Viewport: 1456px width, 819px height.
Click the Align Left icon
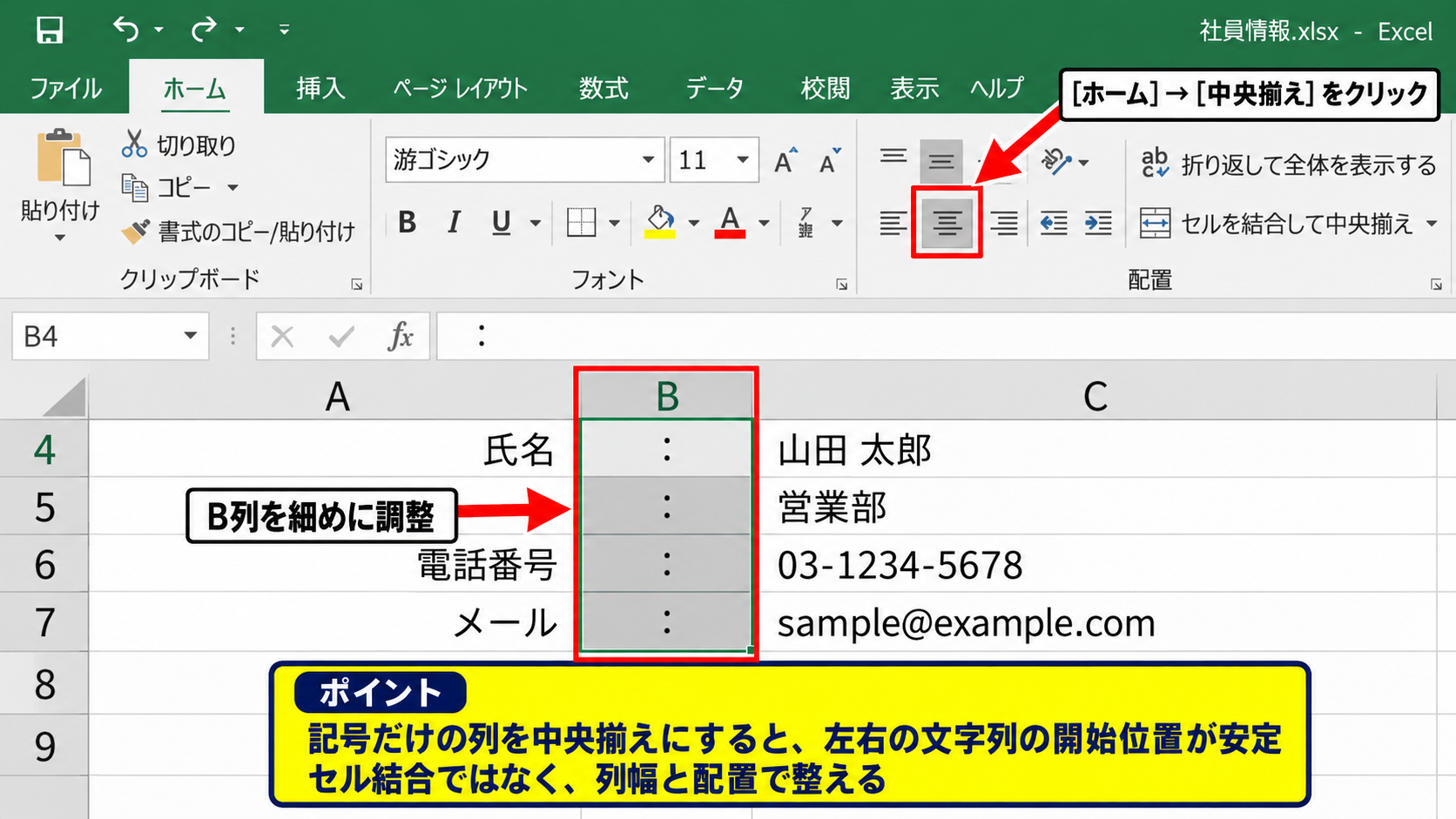(893, 224)
